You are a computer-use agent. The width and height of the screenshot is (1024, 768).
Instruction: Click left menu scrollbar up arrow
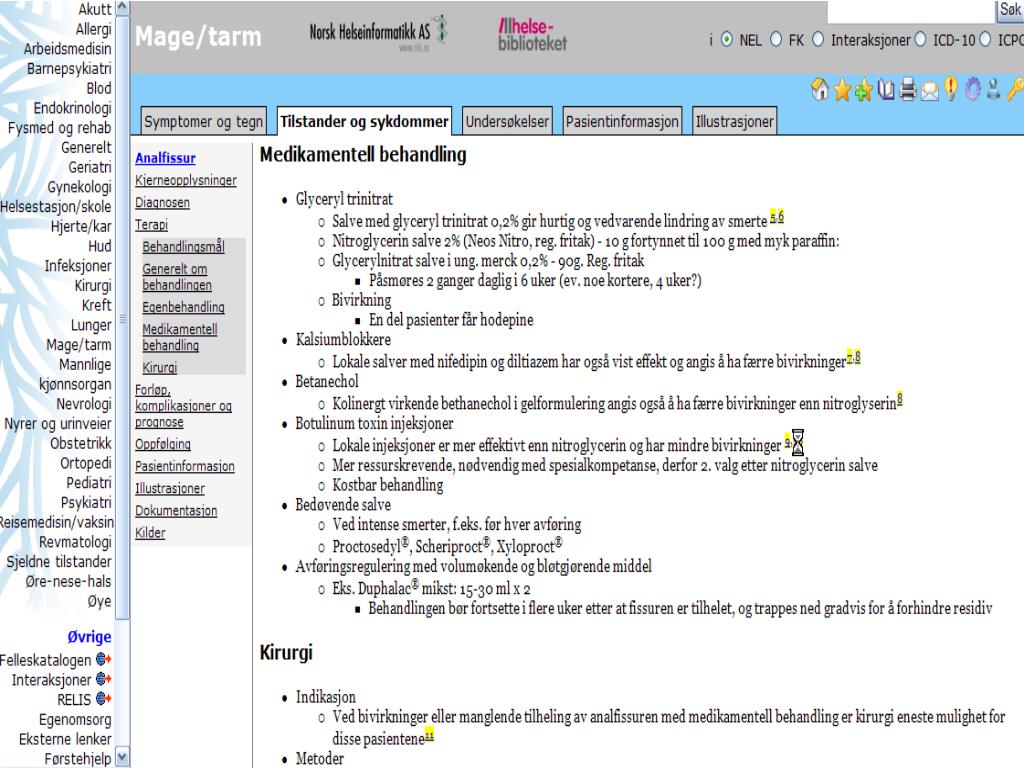click(122, 8)
